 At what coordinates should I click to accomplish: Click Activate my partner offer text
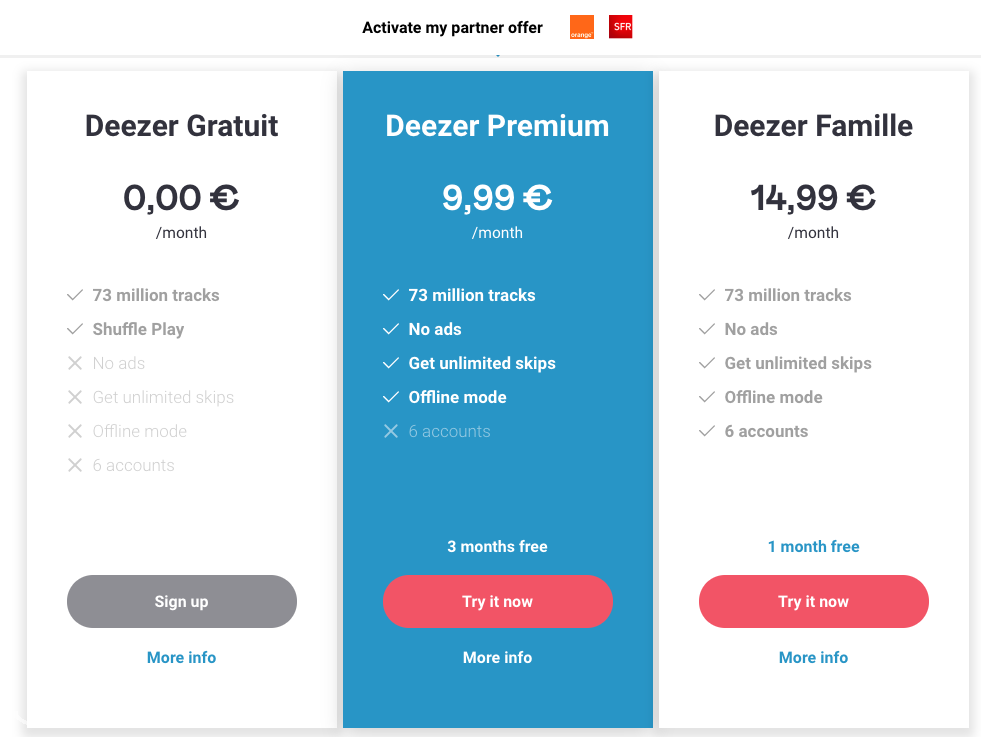[x=452, y=28]
